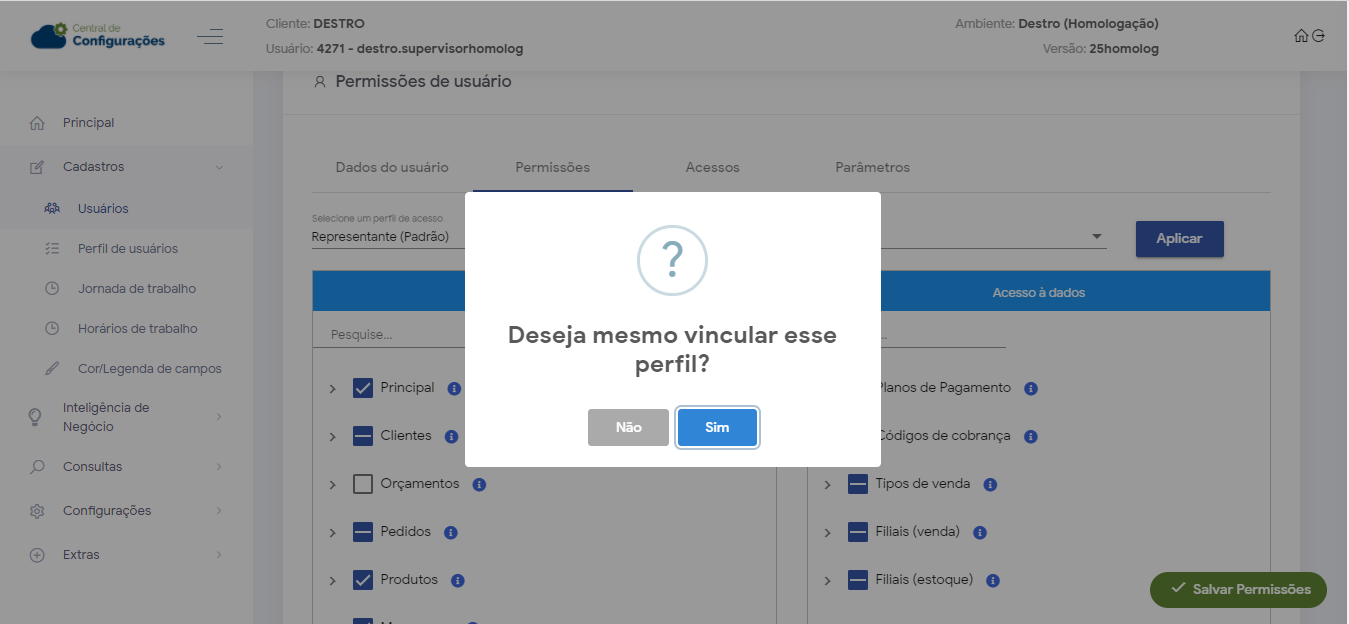Click the Extras plus-circle icon
1349x624 pixels.
click(x=37, y=555)
